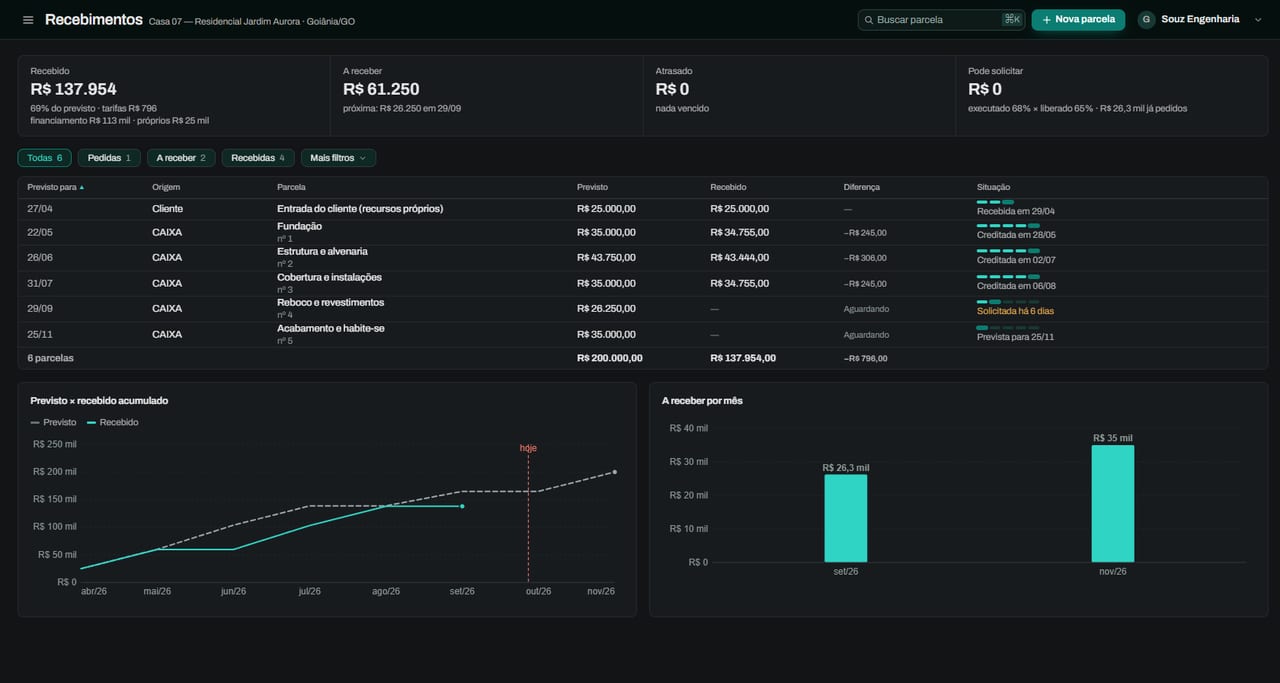Select 'Cobertura e instalações' parcela
This screenshot has width=1280, height=683.
(x=643, y=283)
